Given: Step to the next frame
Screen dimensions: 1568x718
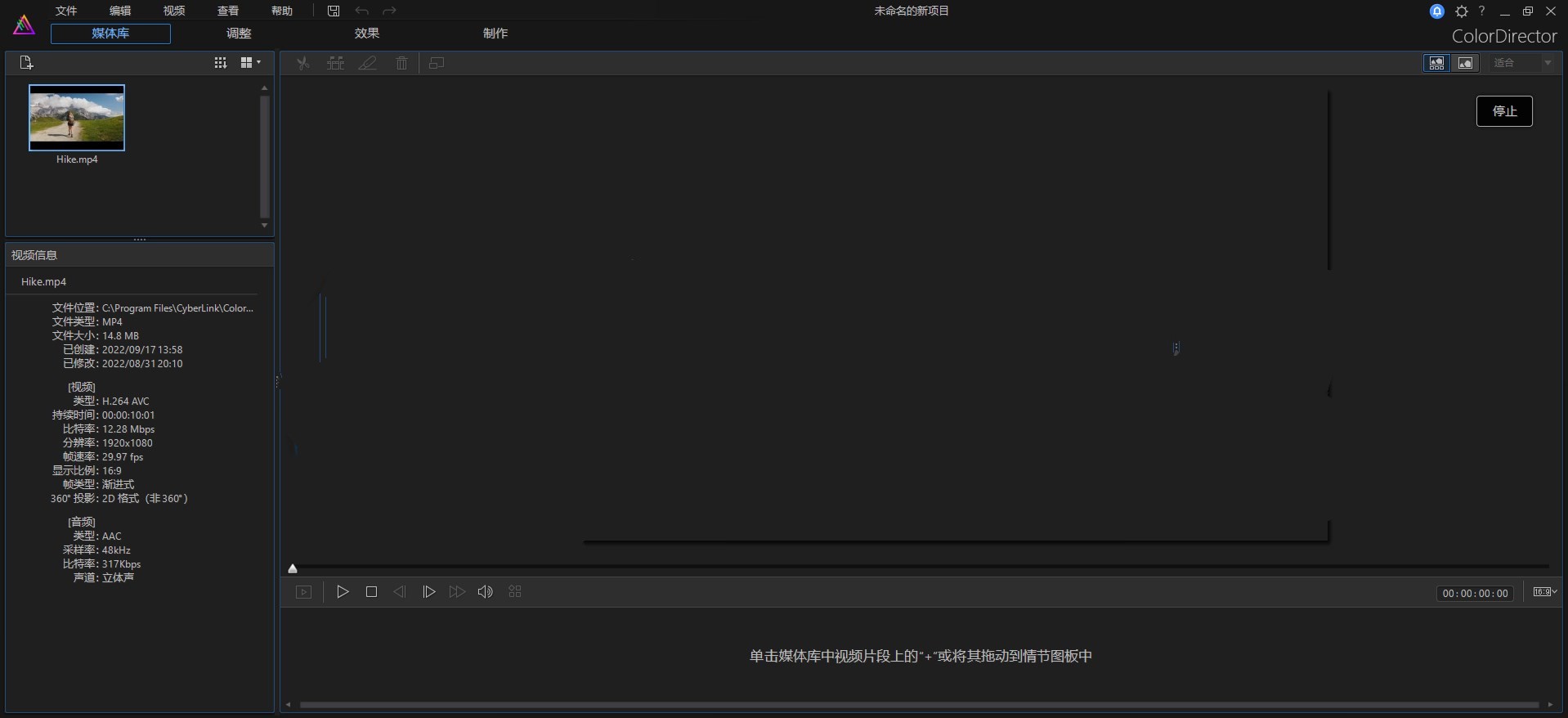Looking at the screenshot, I should [x=428, y=591].
